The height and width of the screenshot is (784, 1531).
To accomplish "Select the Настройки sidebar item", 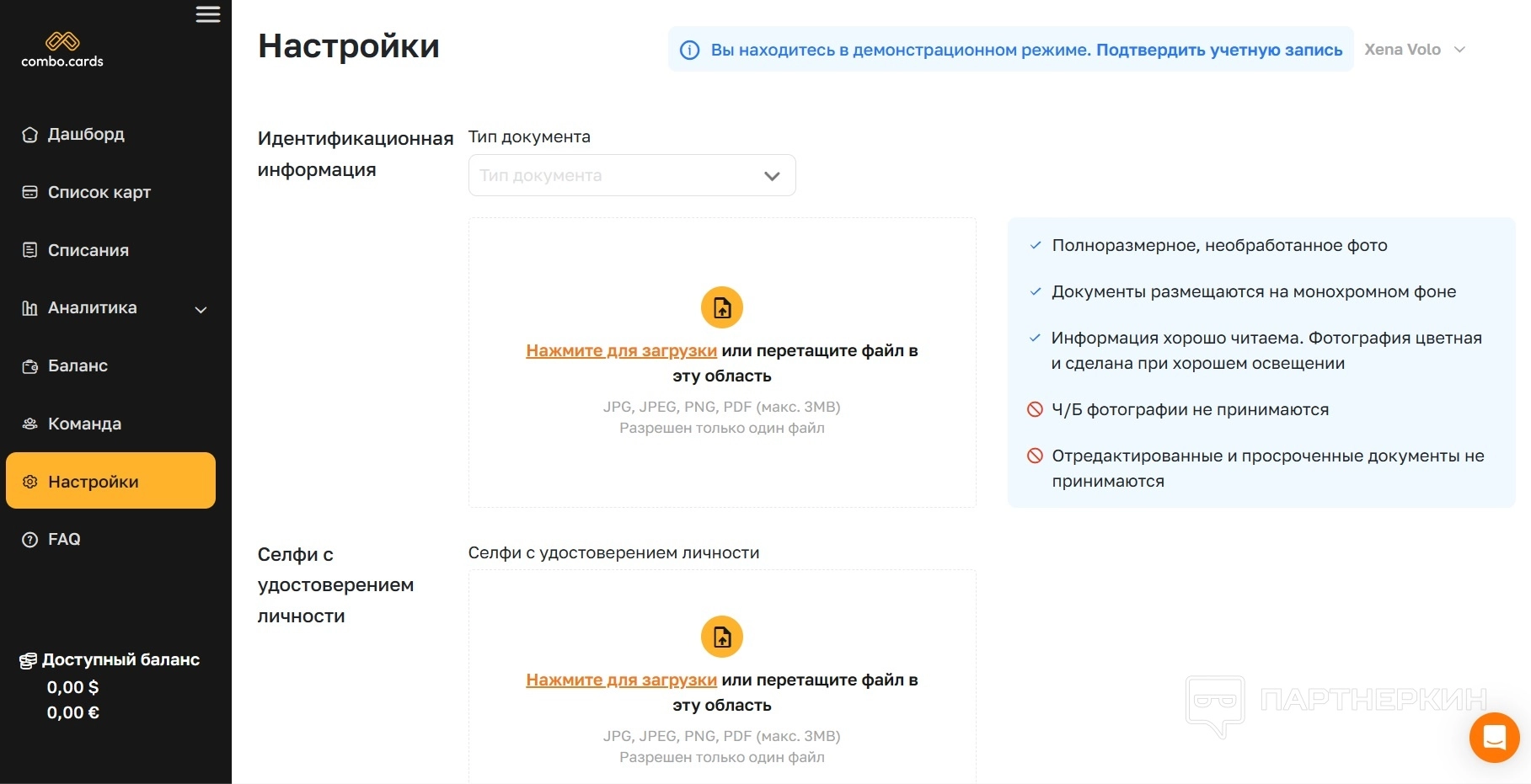I will point(110,481).
